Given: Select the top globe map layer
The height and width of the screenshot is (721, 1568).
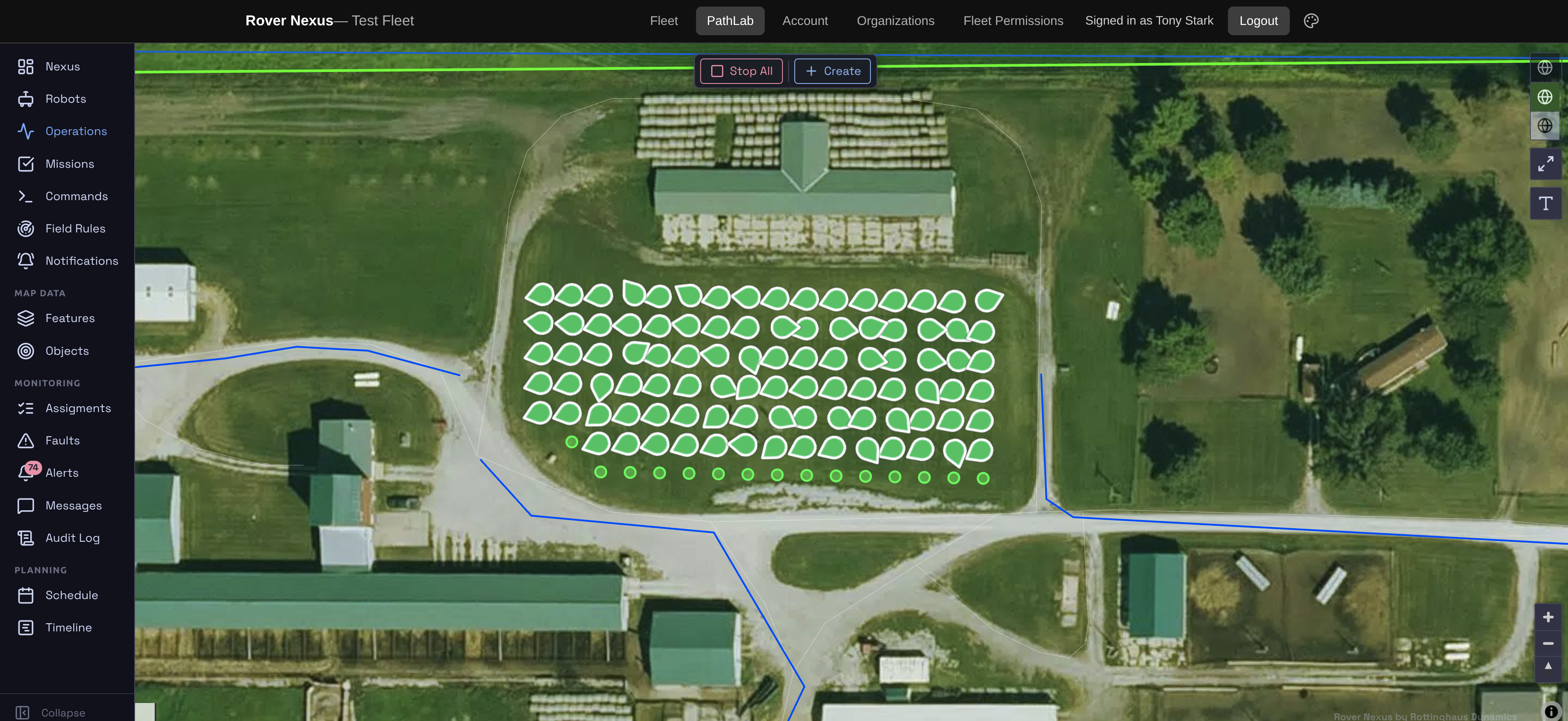Looking at the screenshot, I should click(x=1545, y=68).
